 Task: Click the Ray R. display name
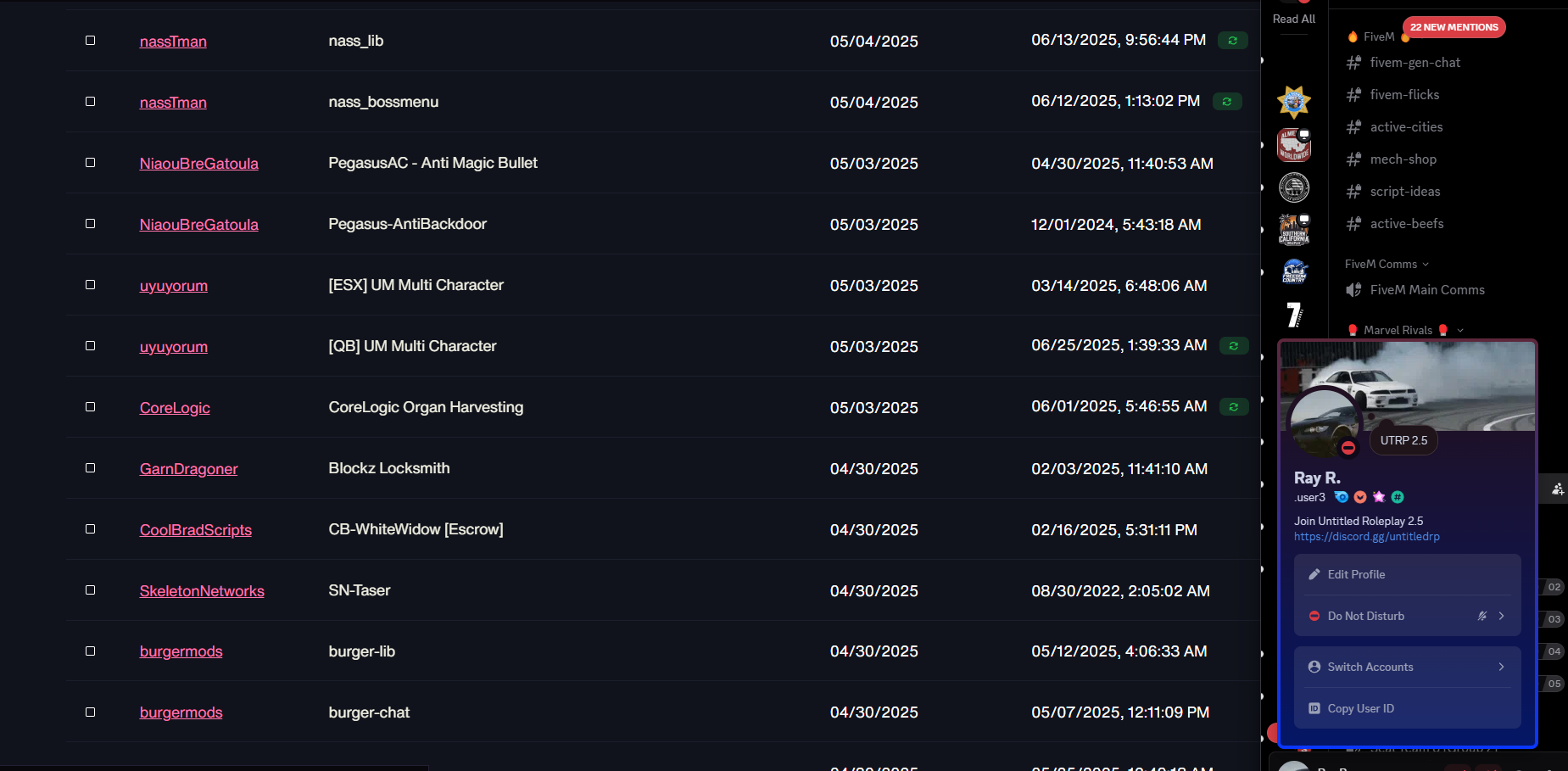click(x=1317, y=478)
